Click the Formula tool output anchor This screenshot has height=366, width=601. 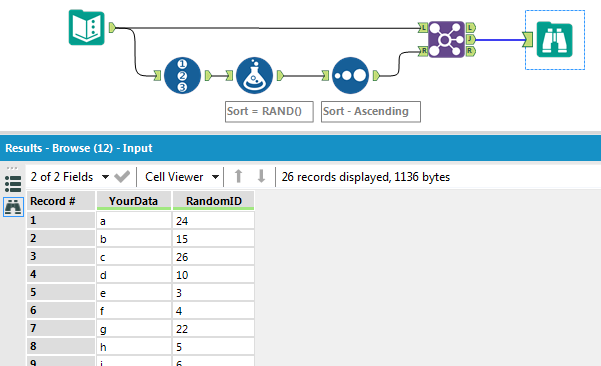tap(280, 75)
